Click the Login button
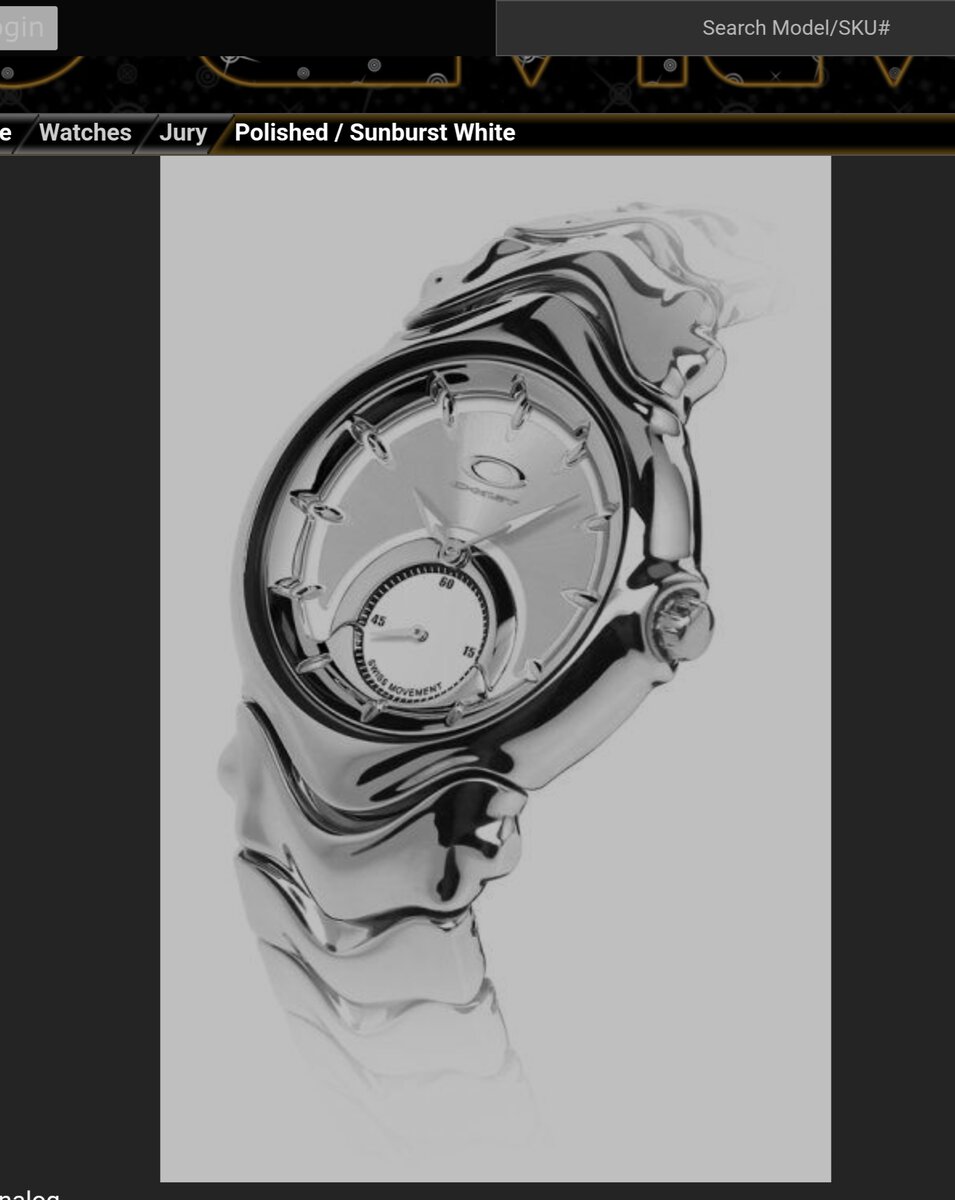Screen dimensions: 955x1200 click(x=27, y=28)
